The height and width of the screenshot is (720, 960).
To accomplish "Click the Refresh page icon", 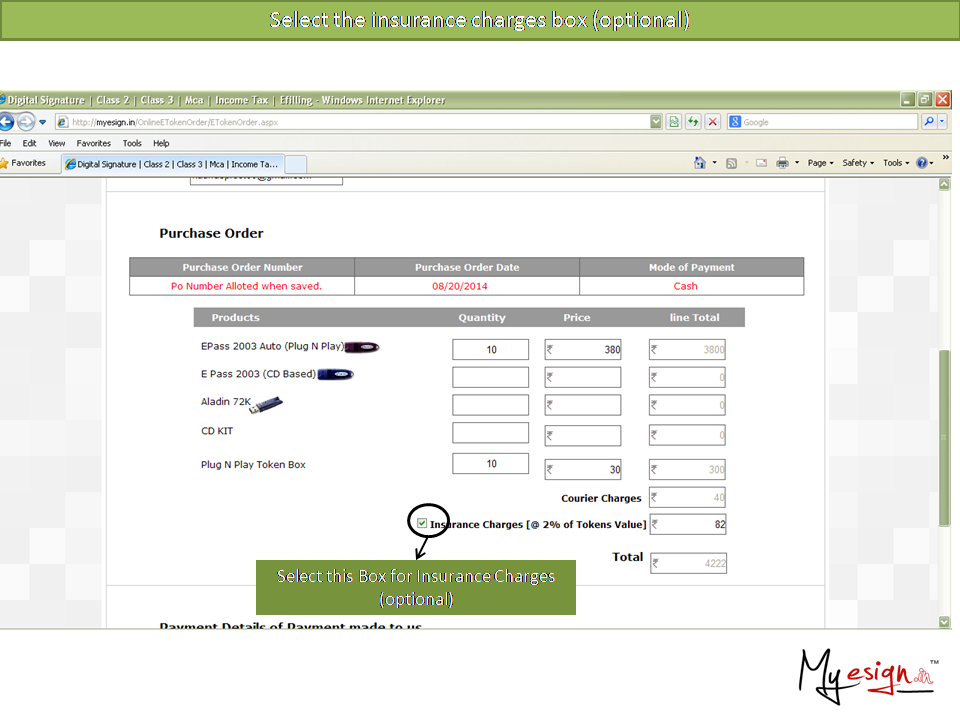I will pos(692,122).
